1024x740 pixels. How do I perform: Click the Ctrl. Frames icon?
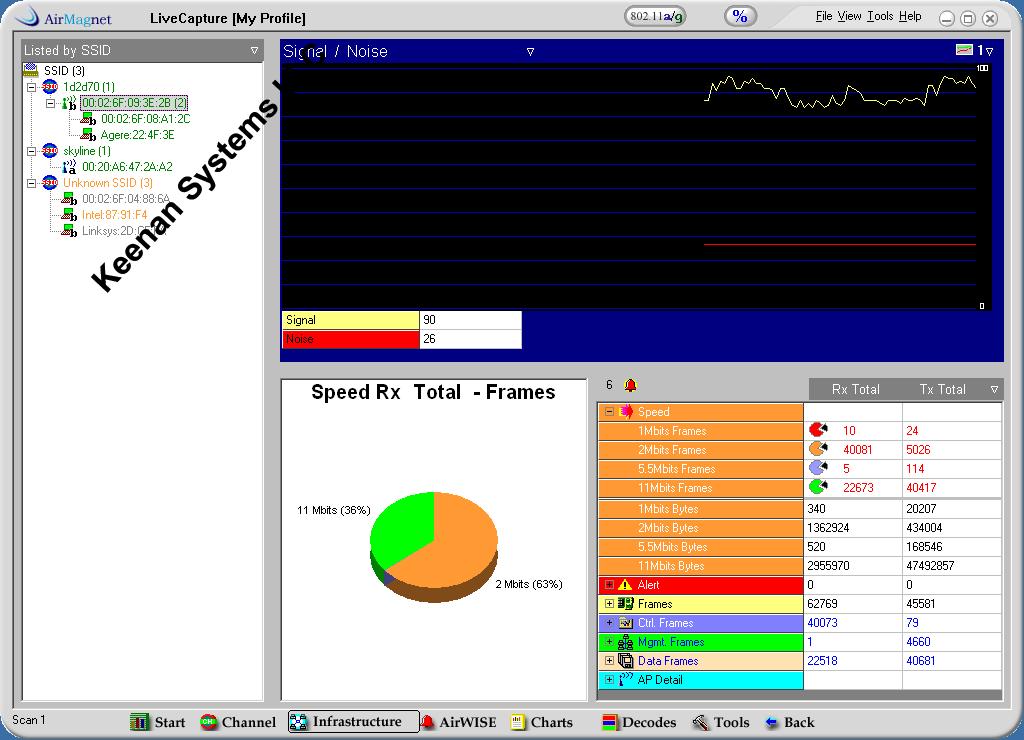point(626,622)
